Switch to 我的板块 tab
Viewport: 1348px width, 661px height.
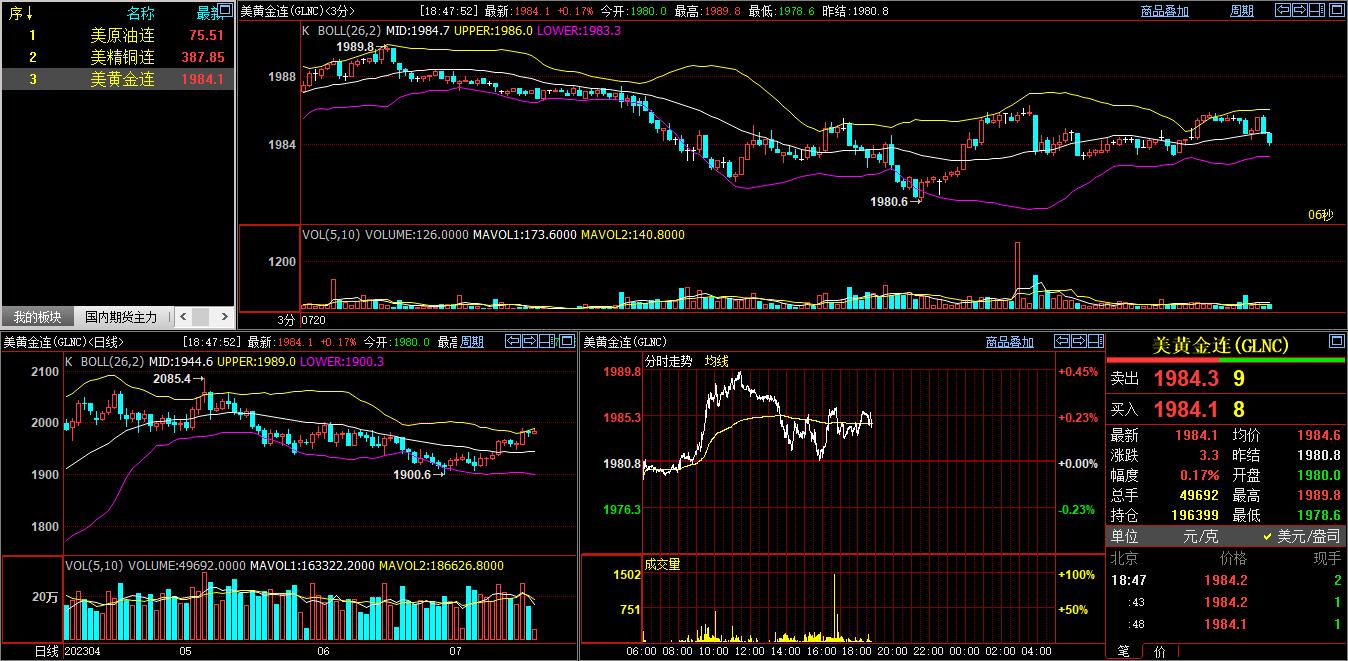click(x=37, y=317)
